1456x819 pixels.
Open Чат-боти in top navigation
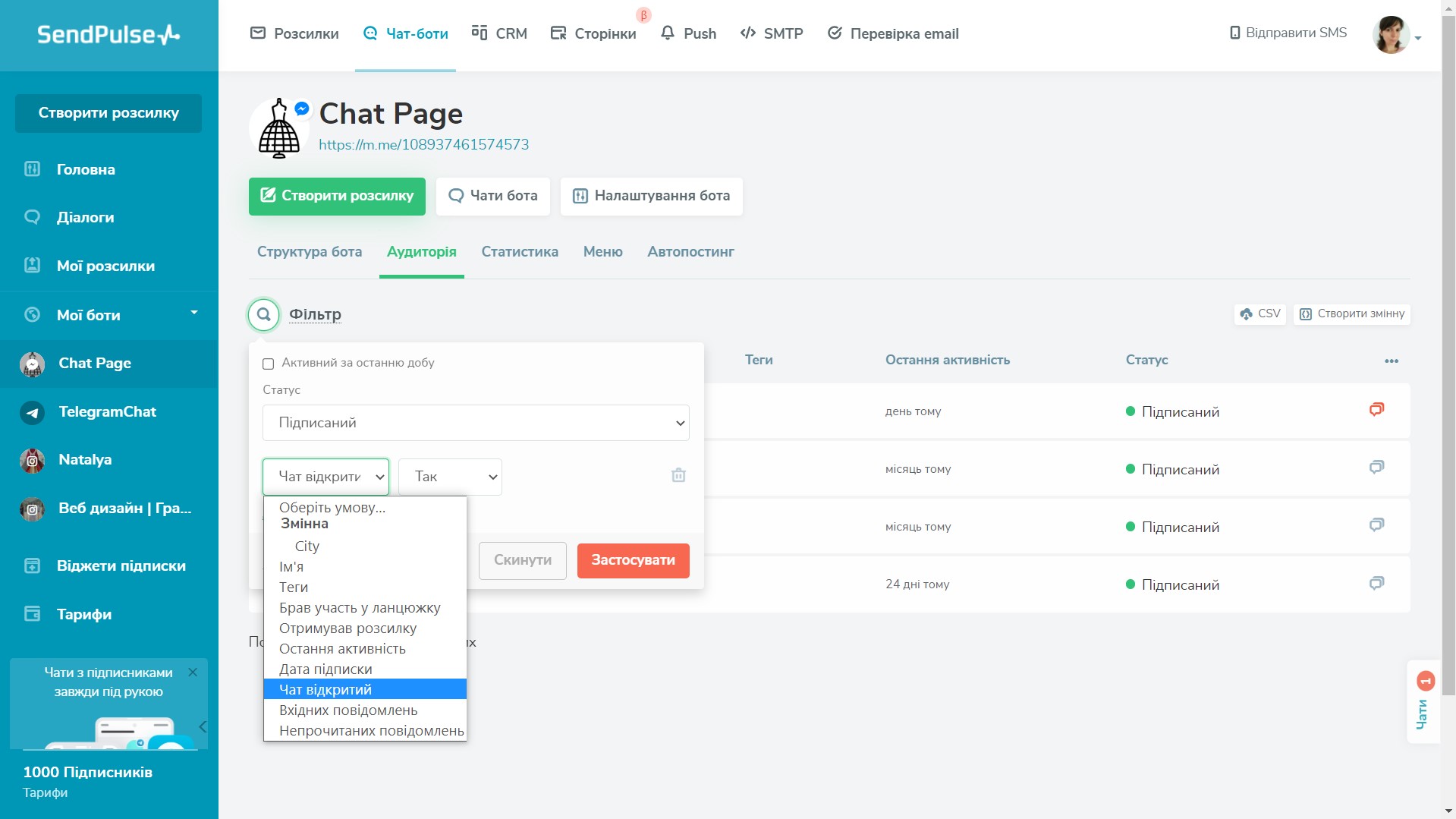tap(405, 33)
